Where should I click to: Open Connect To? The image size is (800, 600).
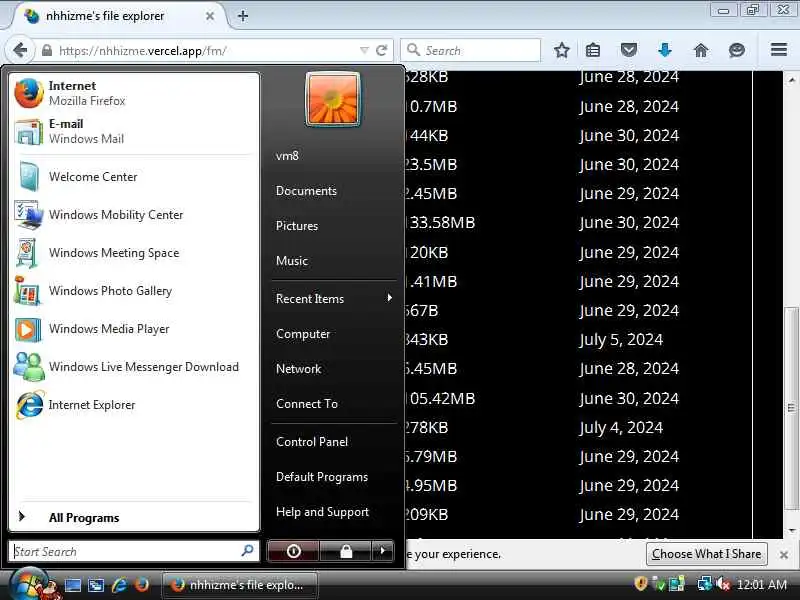click(307, 404)
